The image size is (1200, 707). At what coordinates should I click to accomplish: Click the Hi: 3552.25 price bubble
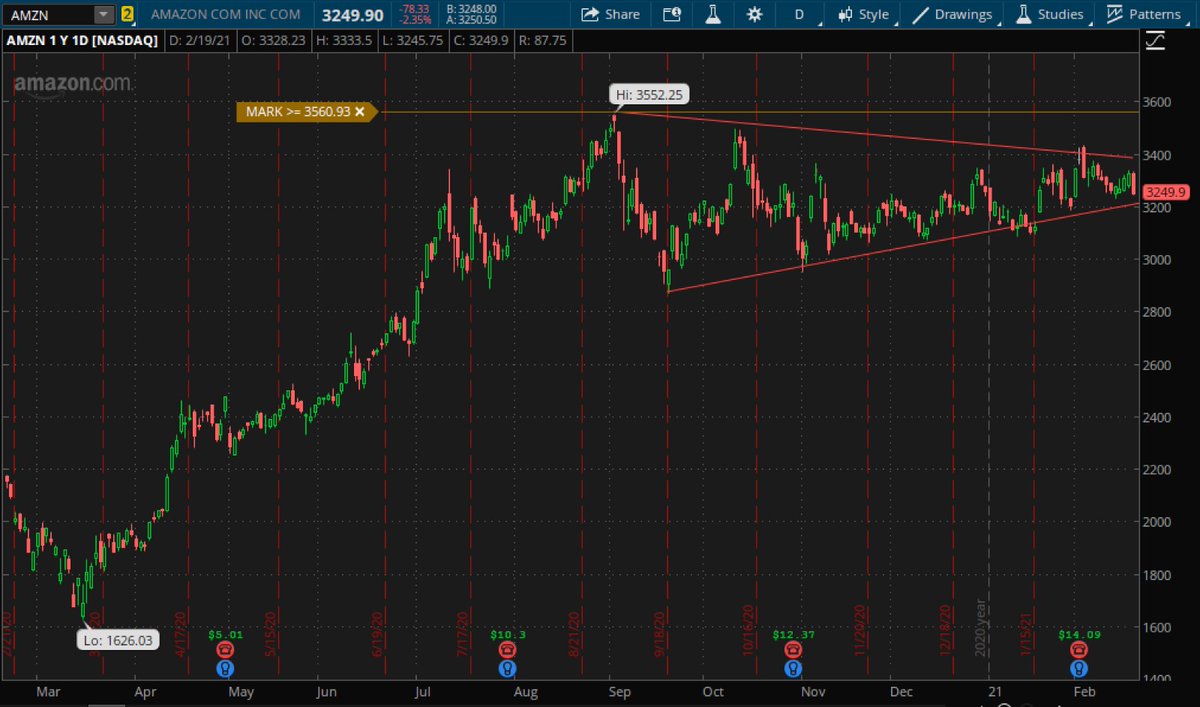(650, 94)
